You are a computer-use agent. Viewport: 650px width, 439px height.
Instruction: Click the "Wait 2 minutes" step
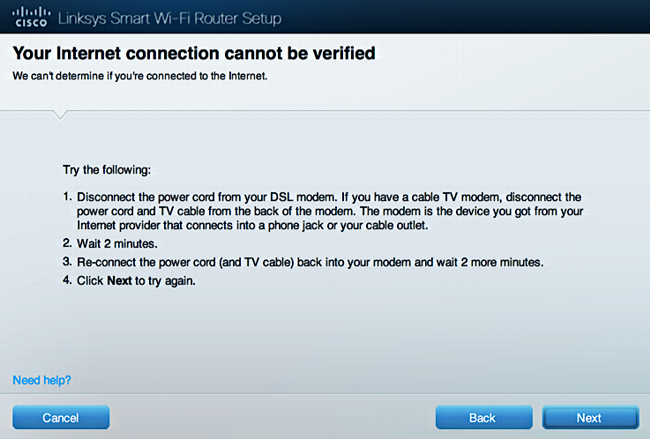[117, 244]
